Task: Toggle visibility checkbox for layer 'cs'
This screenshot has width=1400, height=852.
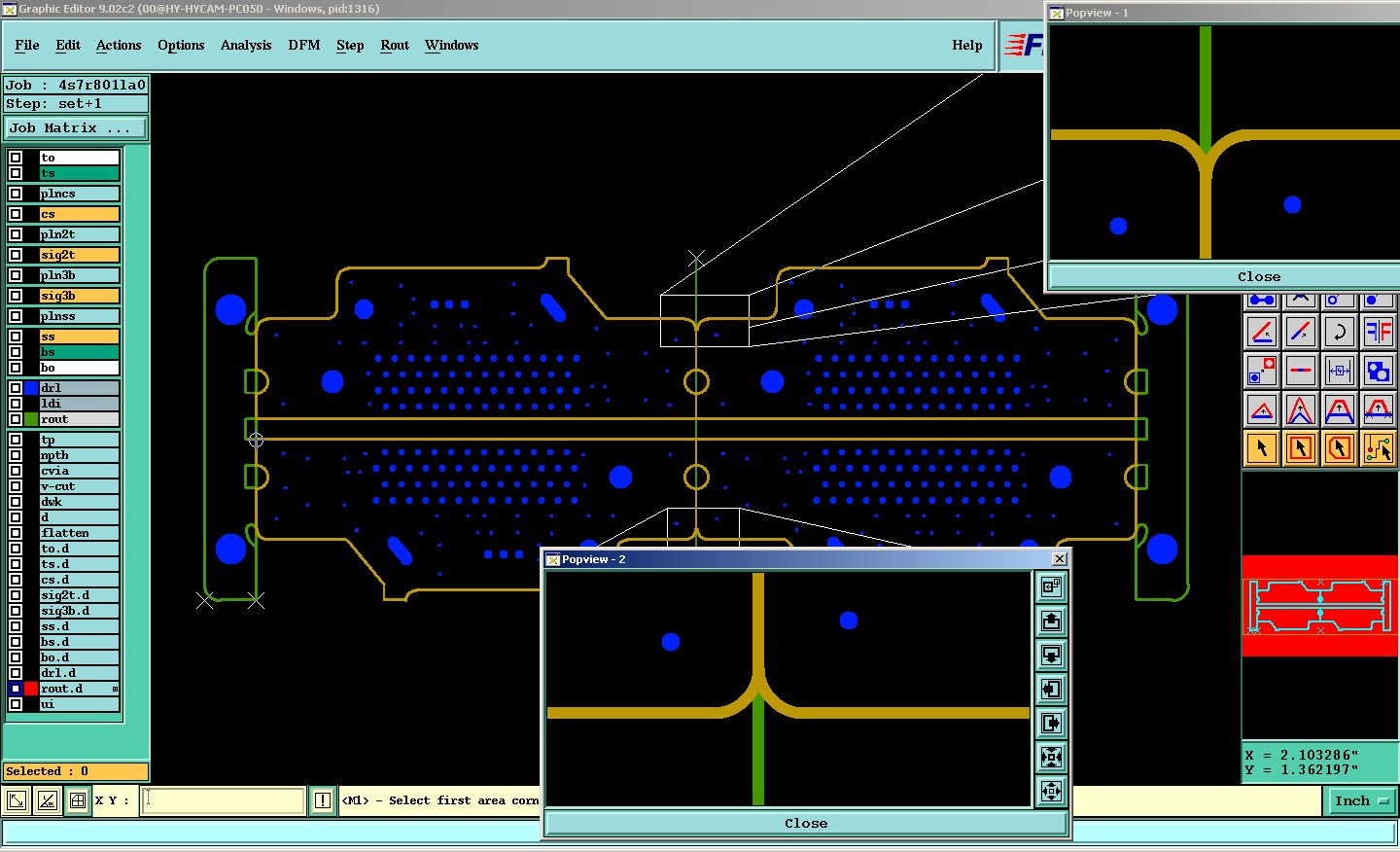Action: pyautogui.click(x=16, y=214)
